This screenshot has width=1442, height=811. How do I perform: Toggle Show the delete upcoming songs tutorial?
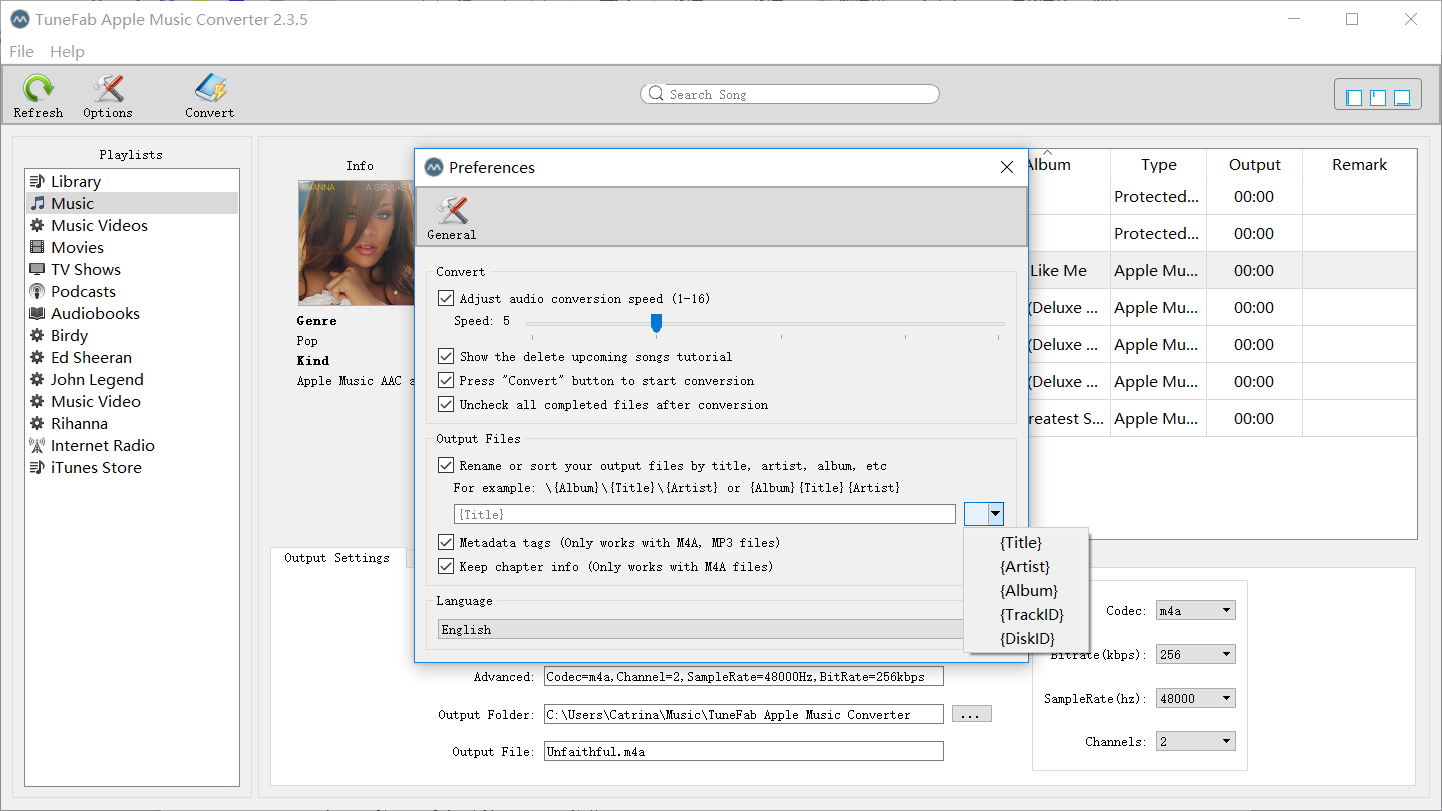446,356
